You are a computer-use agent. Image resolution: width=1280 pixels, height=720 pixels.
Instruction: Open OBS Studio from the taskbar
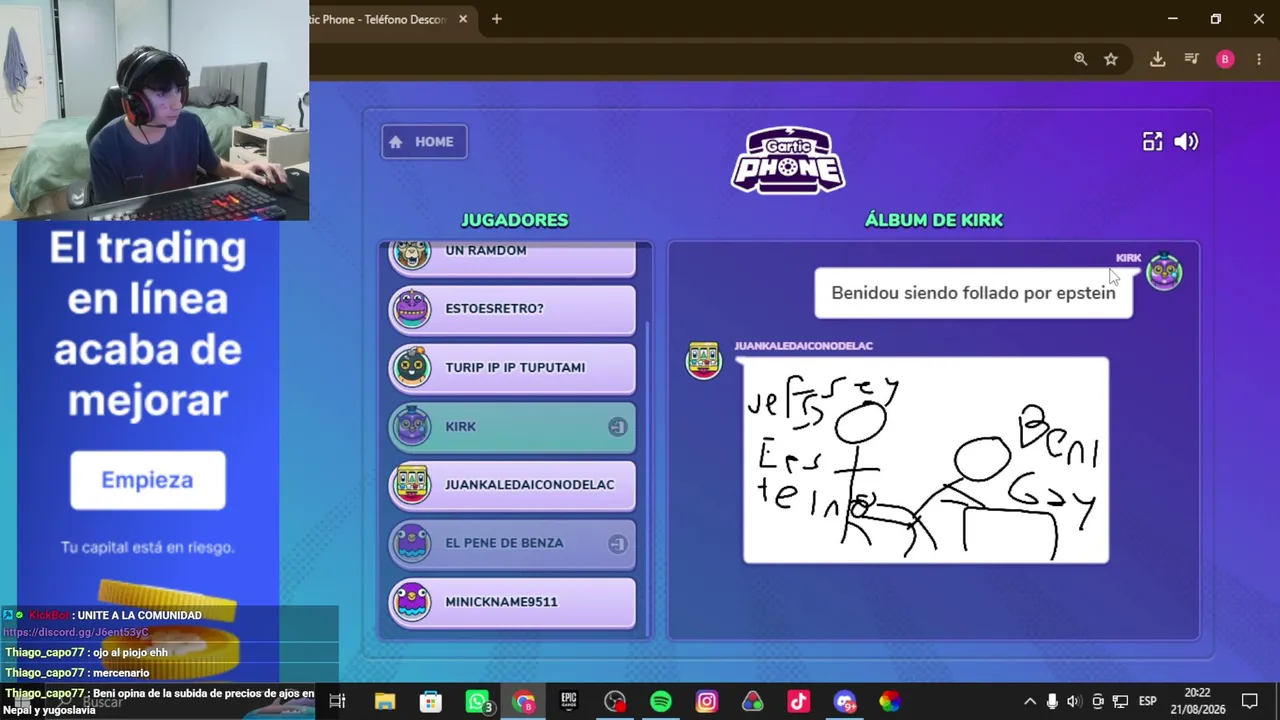(x=615, y=702)
